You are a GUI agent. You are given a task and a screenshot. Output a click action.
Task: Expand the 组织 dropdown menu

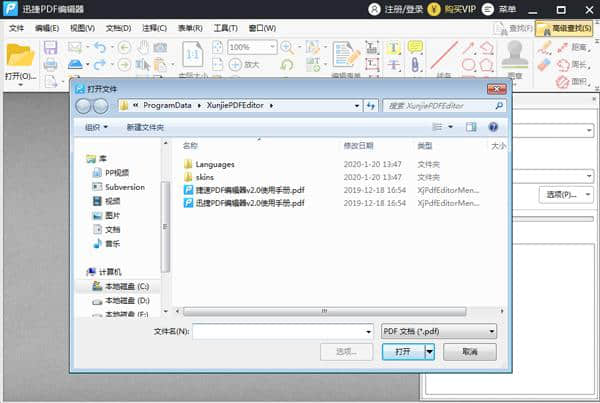pyautogui.click(x=96, y=127)
